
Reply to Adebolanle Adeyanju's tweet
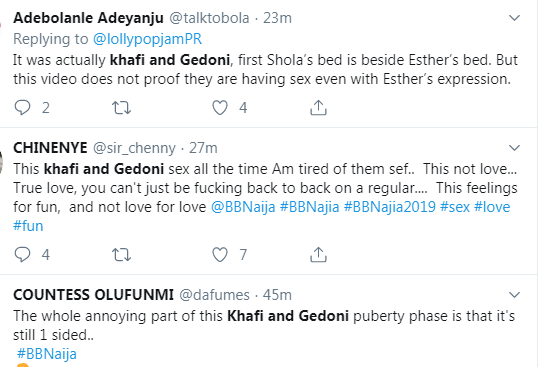point(22,108)
